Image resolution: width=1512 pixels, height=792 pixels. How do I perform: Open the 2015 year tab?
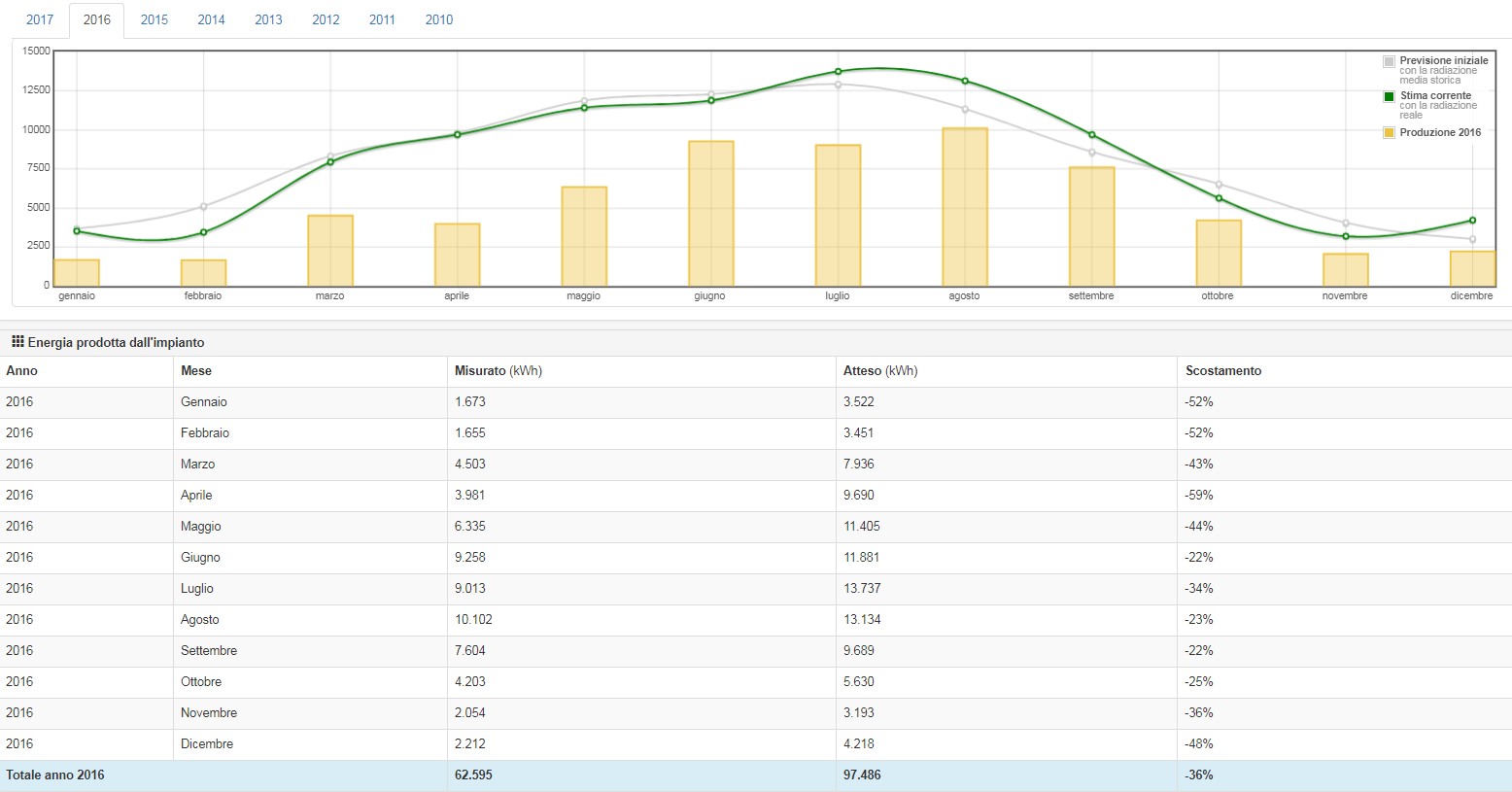coord(155,19)
